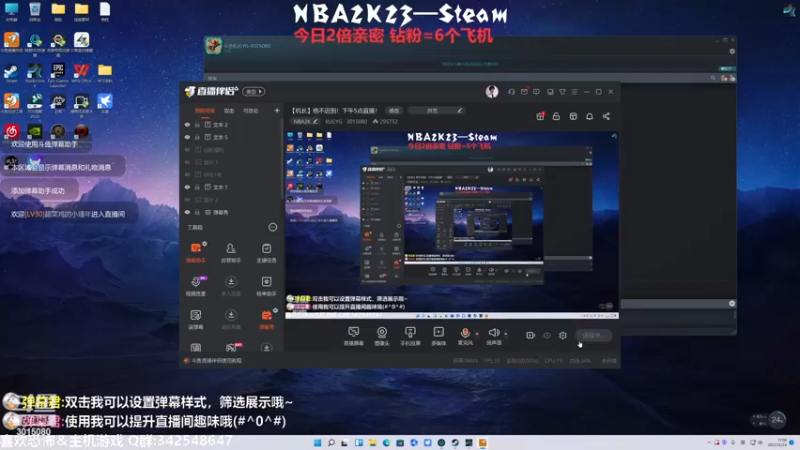The height and width of the screenshot is (450, 800).
Task: Toggle the preview eye icon in bottom bar
Action: click(x=546, y=335)
